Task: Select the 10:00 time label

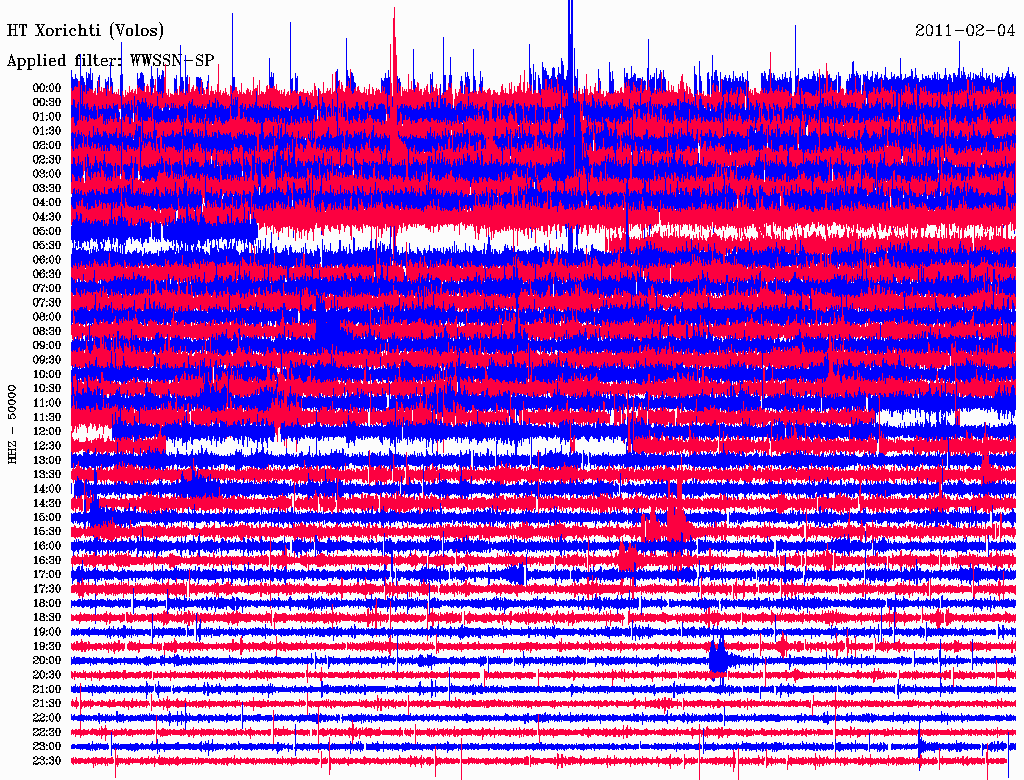Action: 47,374
